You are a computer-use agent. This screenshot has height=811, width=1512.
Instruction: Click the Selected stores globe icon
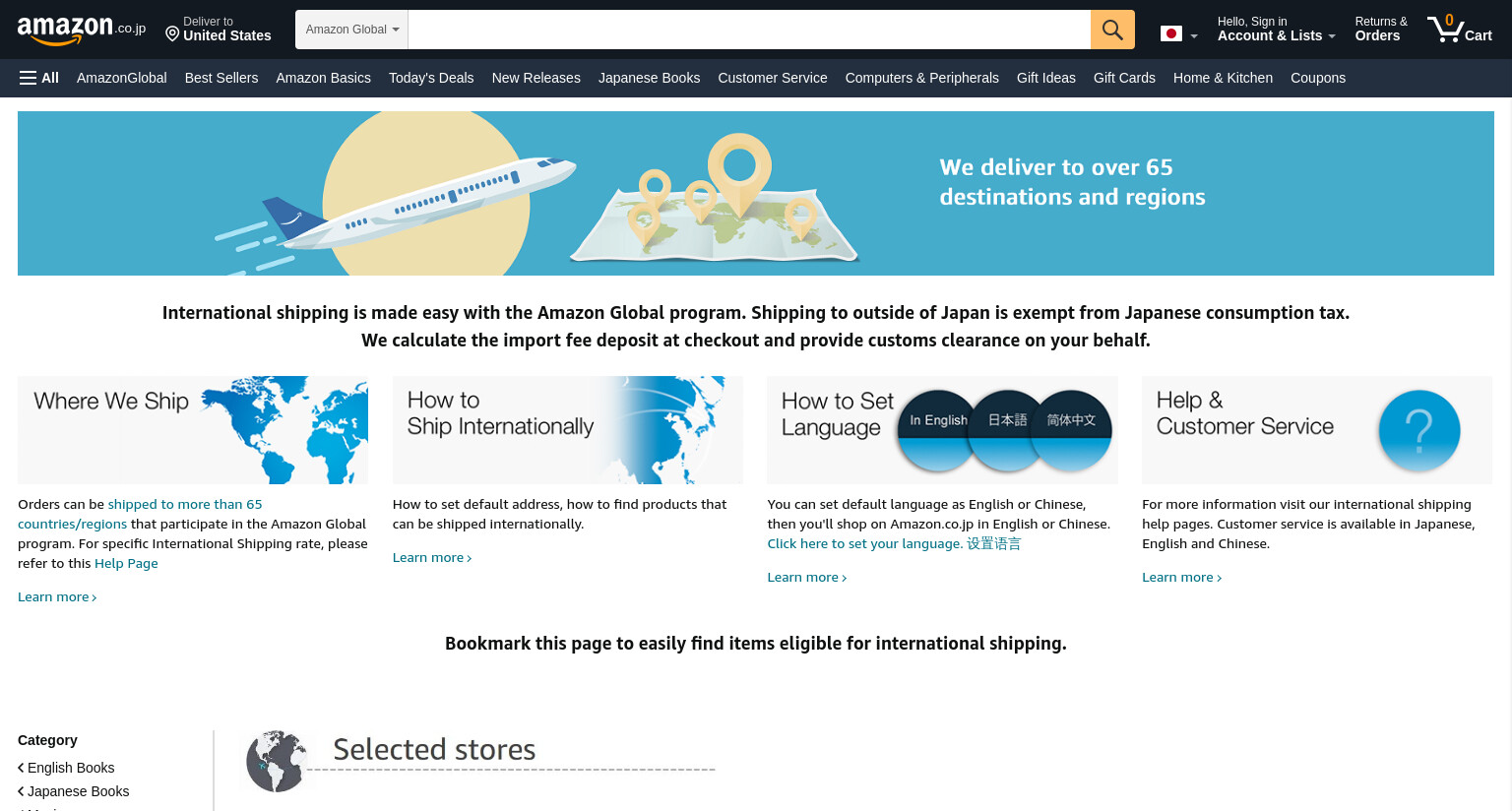276,761
